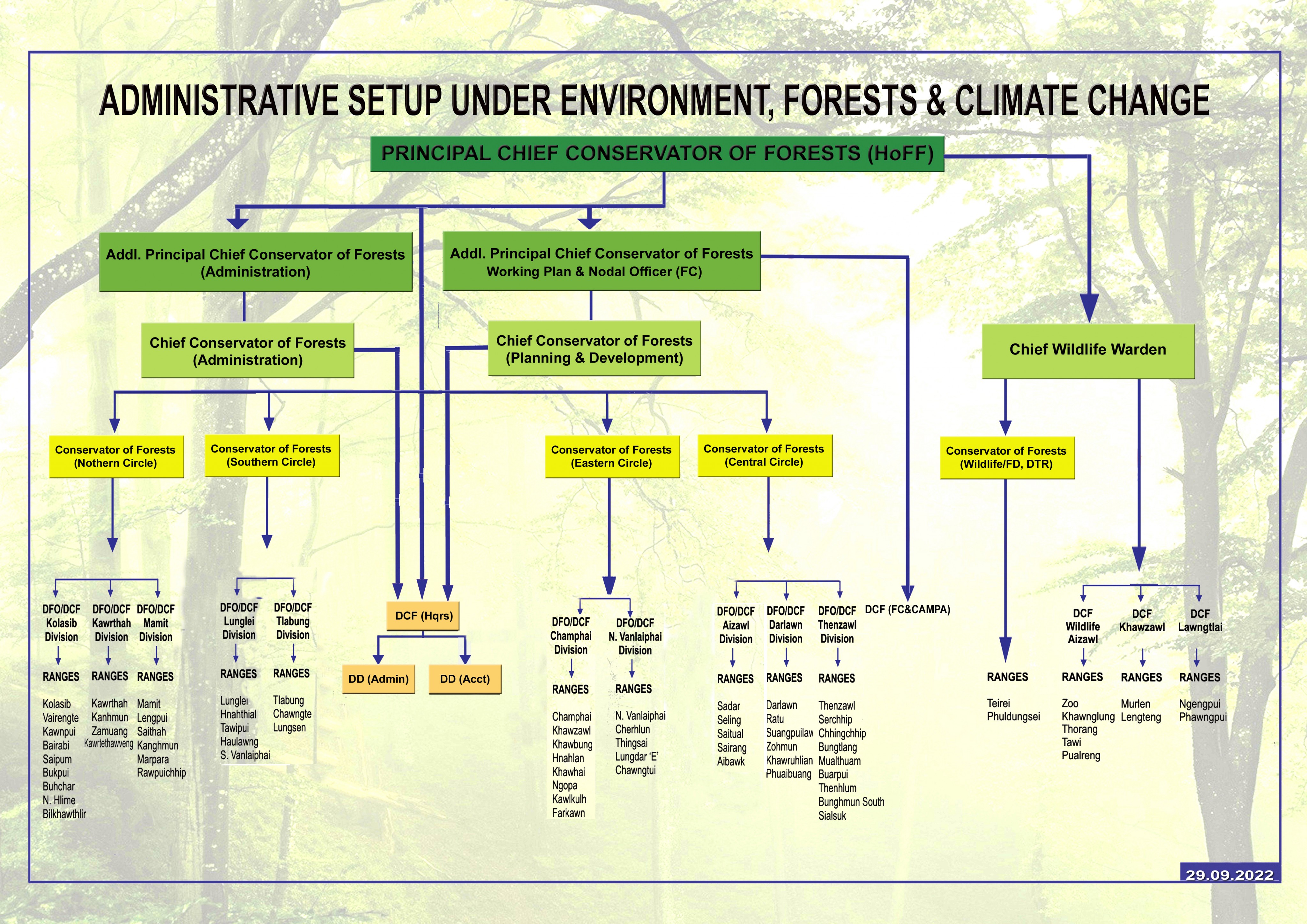Click the Bilkhawthlir range entry
The width and height of the screenshot is (1307, 924).
pyautogui.click(x=64, y=814)
